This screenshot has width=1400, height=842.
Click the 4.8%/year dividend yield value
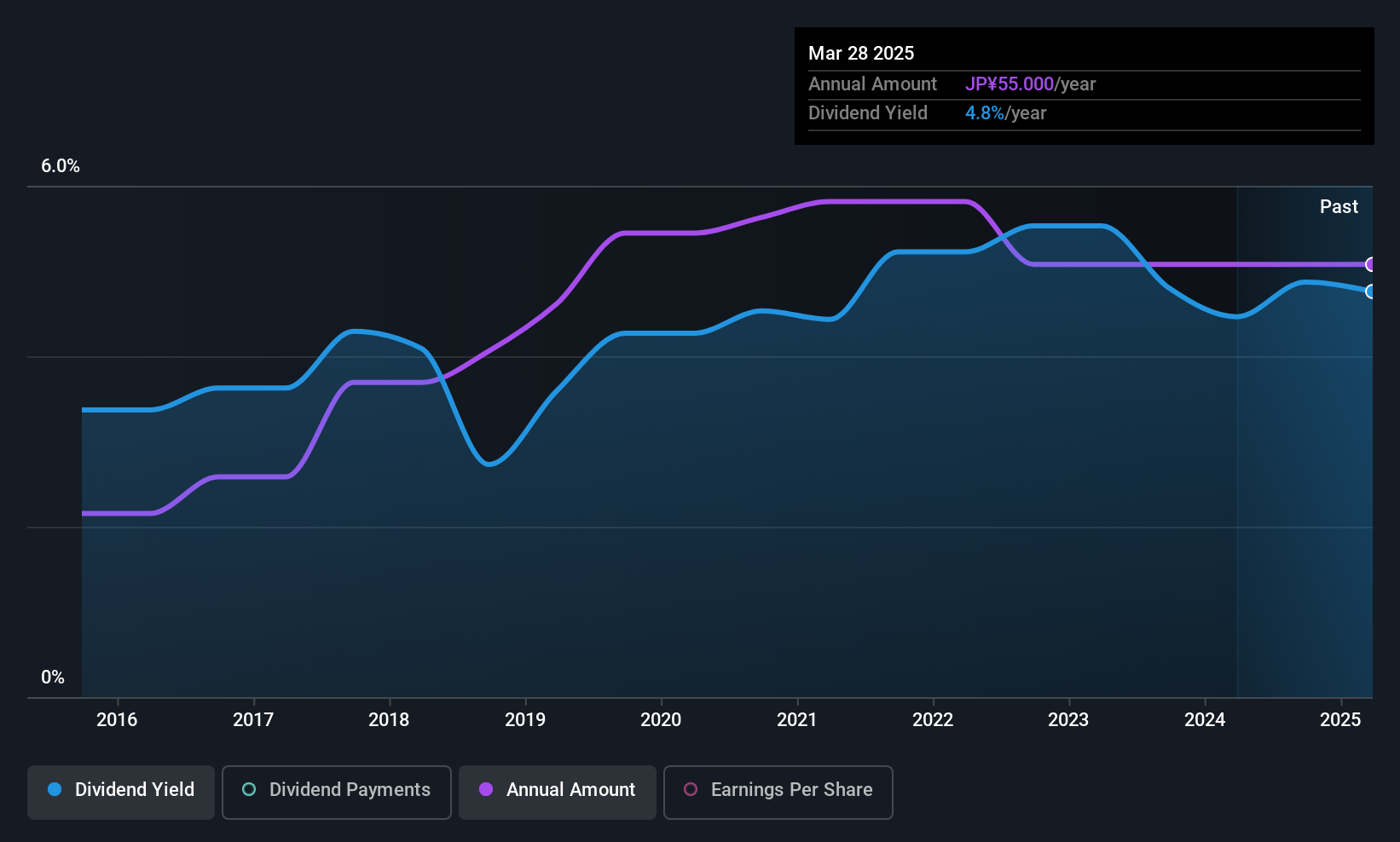coord(1005,113)
